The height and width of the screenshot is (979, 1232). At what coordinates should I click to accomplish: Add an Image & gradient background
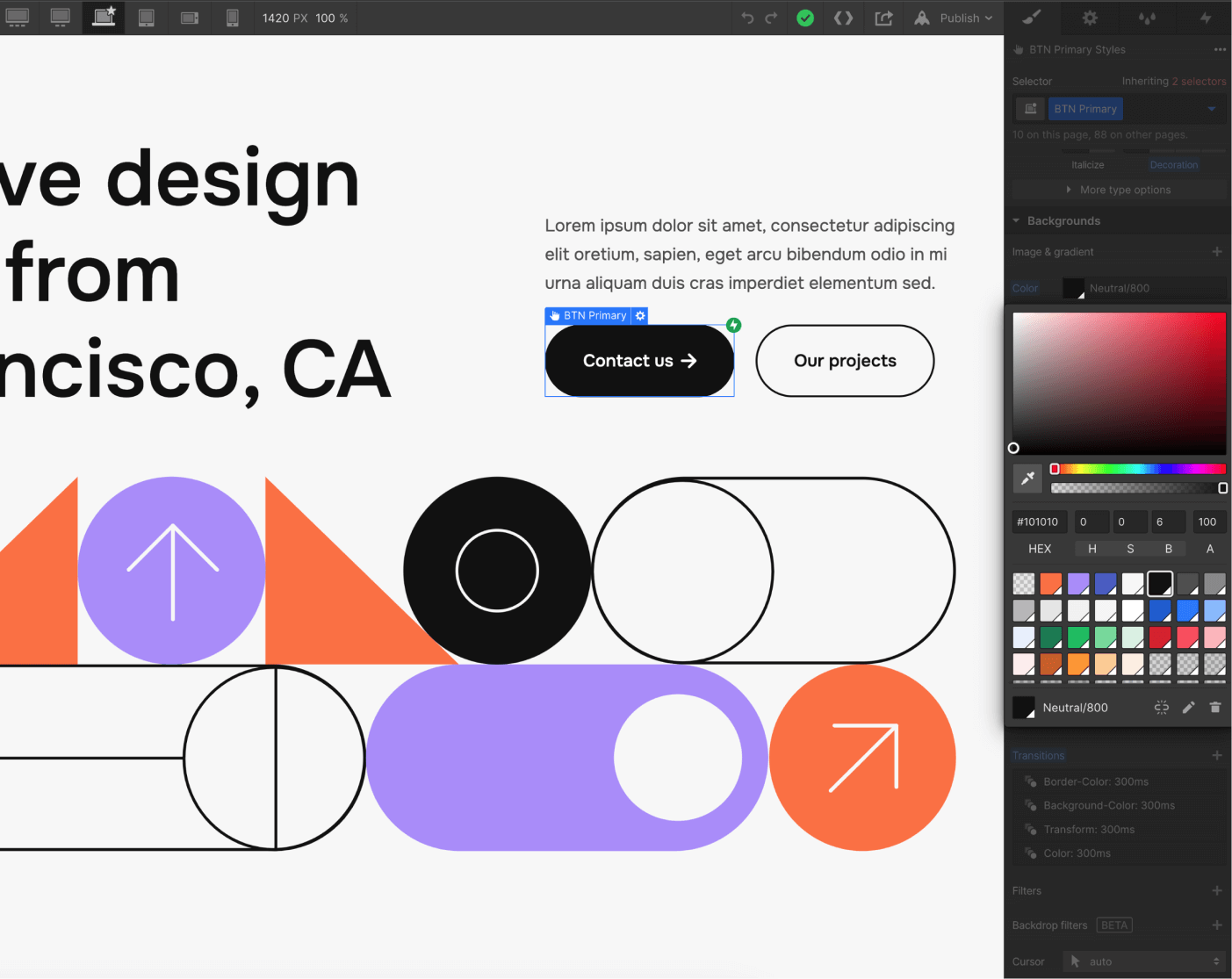point(1217,252)
